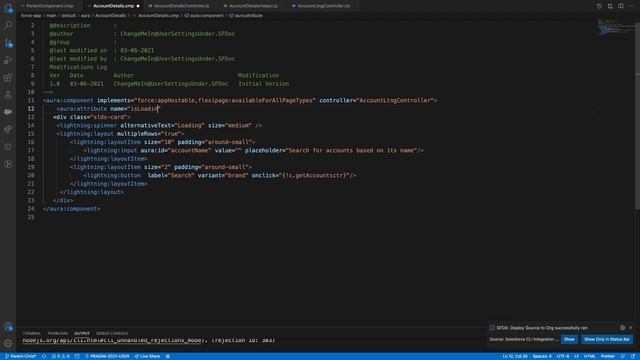Click the window icon beside the warnings count
This screenshot has width=640, height=360.
pyautogui.click(x=77, y=356)
